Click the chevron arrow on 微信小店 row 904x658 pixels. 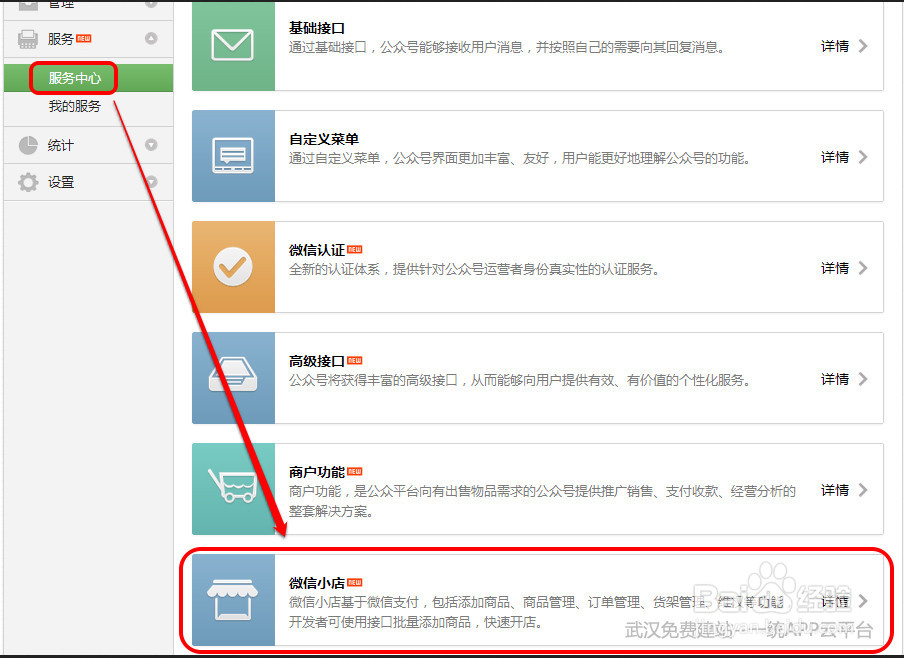pyautogui.click(x=862, y=601)
